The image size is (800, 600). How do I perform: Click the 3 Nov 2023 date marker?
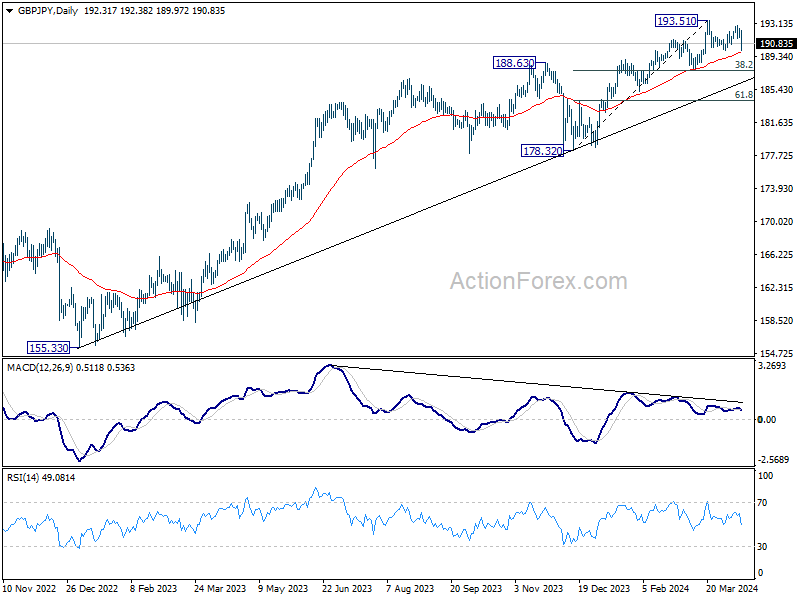[538, 588]
